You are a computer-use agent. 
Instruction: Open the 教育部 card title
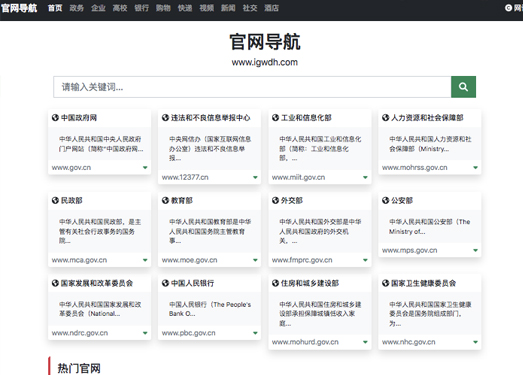coord(182,200)
